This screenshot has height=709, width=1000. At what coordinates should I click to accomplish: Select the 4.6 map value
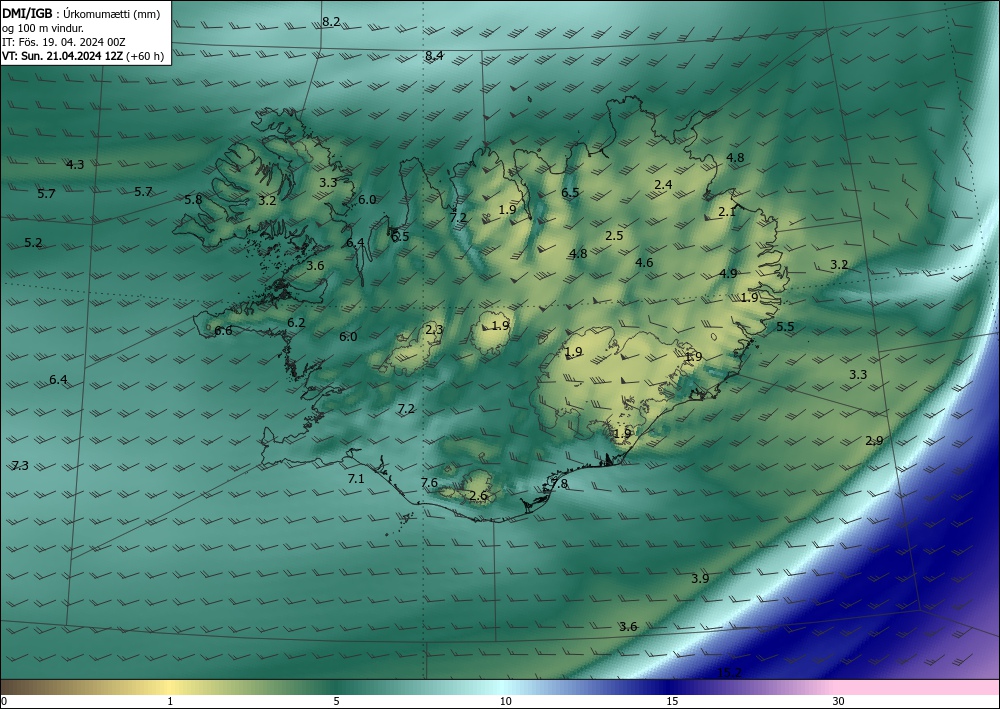tap(644, 263)
